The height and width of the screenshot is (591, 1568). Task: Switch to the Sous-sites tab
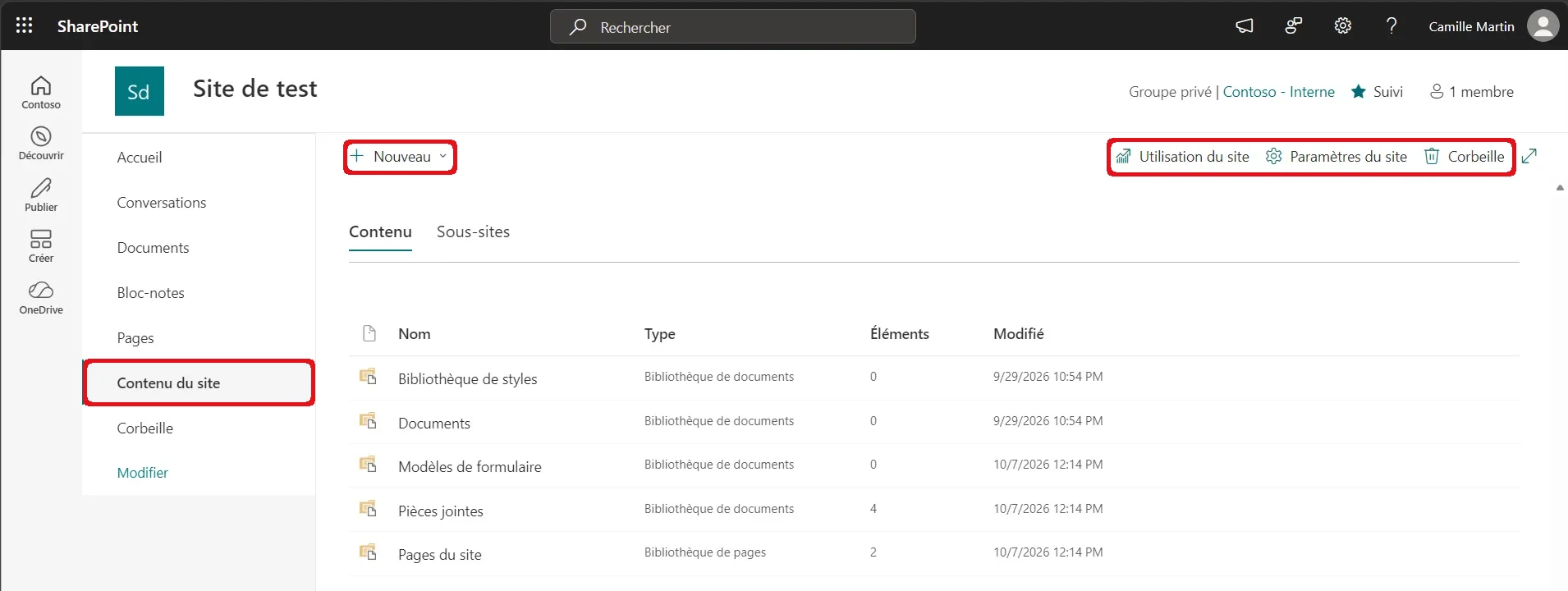point(473,232)
